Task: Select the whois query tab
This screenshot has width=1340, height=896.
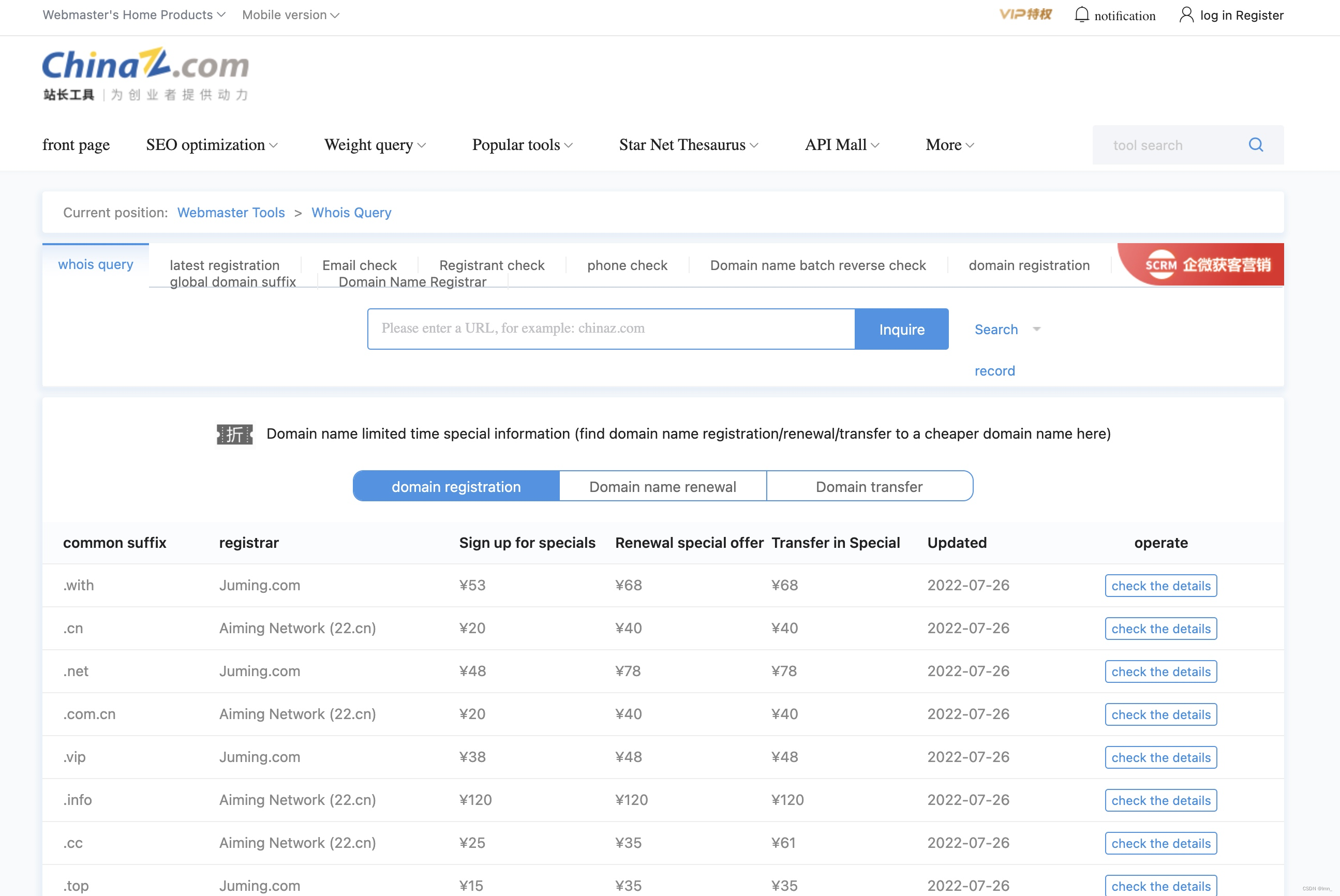Action: click(95, 264)
